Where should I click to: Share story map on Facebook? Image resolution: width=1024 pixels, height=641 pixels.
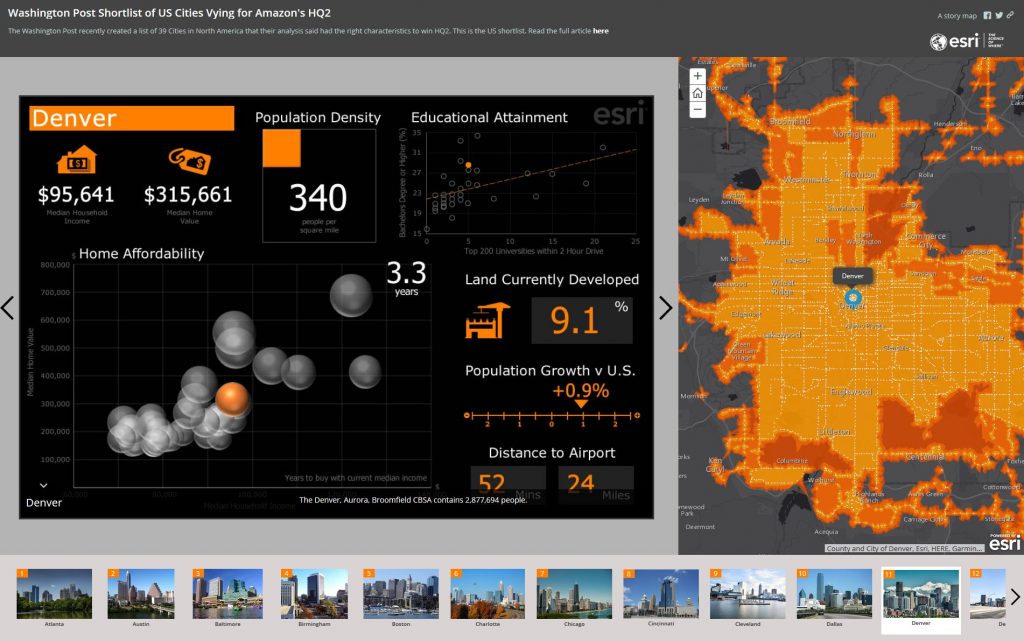pyautogui.click(x=988, y=15)
